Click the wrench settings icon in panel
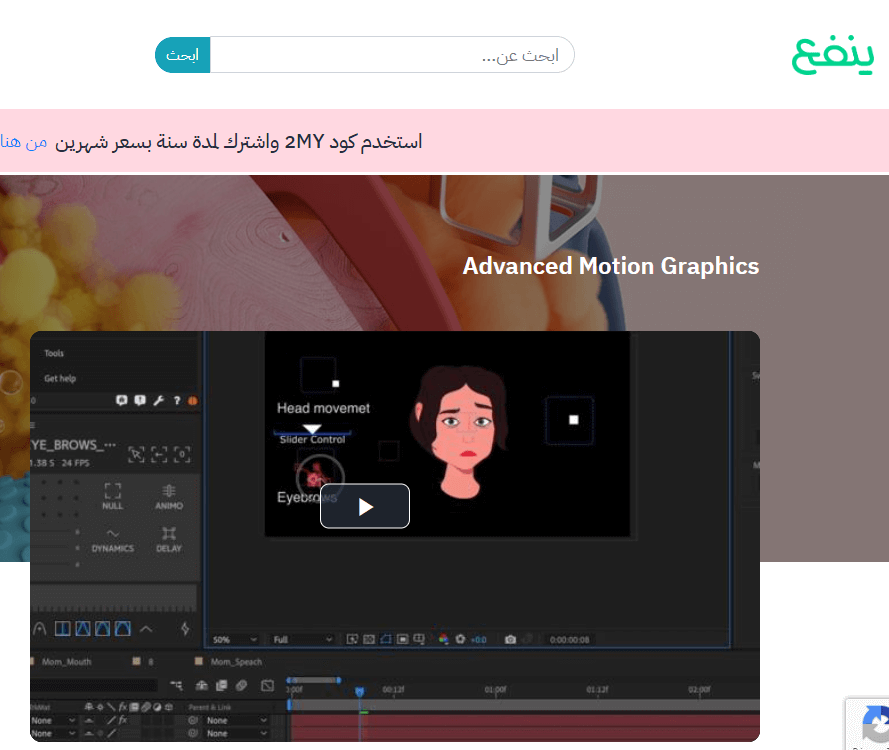Screen dimensions: 889x750 click(x=158, y=401)
